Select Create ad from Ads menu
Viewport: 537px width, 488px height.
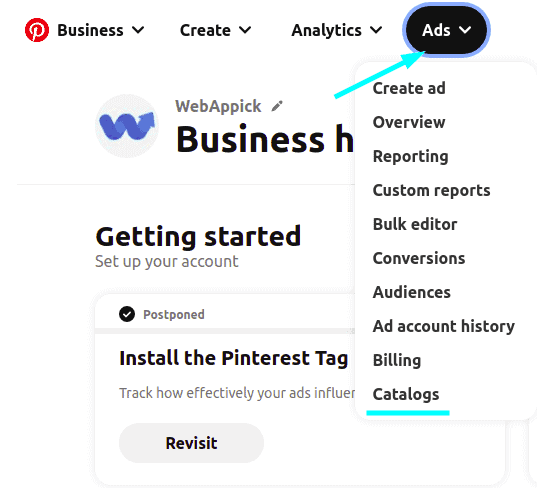[409, 88]
